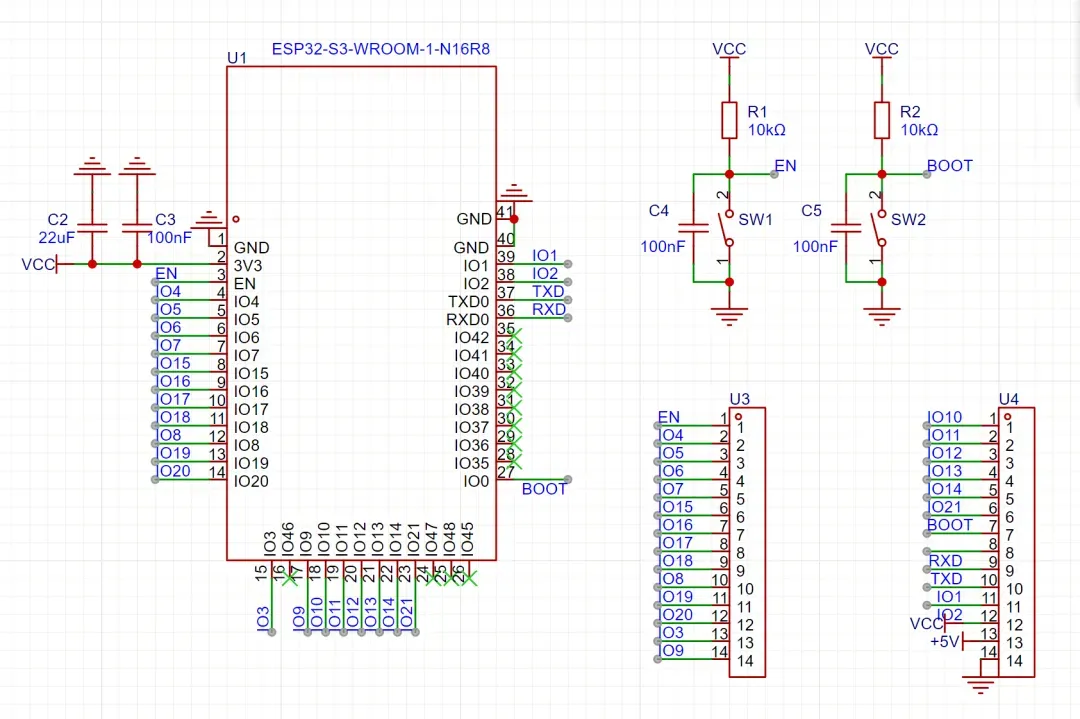Click the U4 connector designator

pyautogui.click(x=1008, y=399)
